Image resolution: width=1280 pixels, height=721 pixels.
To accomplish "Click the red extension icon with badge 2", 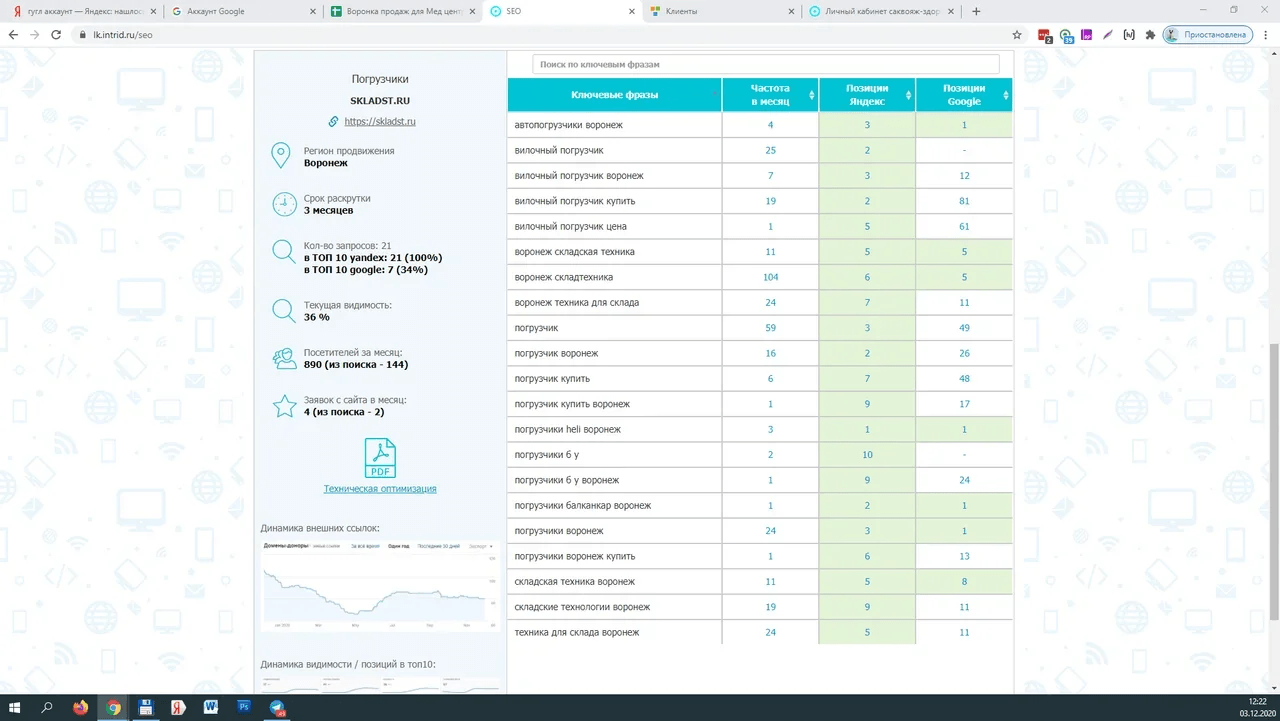I will [x=1045, y=35].
